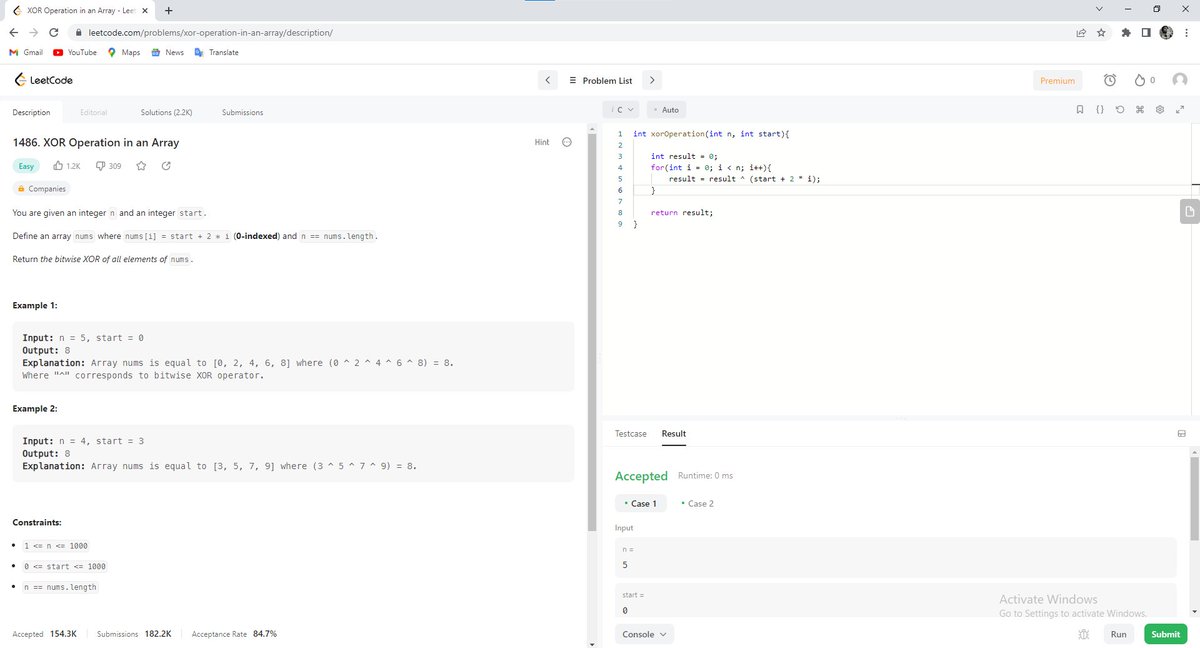Click the Premium button
Viewport: 1200px width, 648px height.
tap(1057, 80)
